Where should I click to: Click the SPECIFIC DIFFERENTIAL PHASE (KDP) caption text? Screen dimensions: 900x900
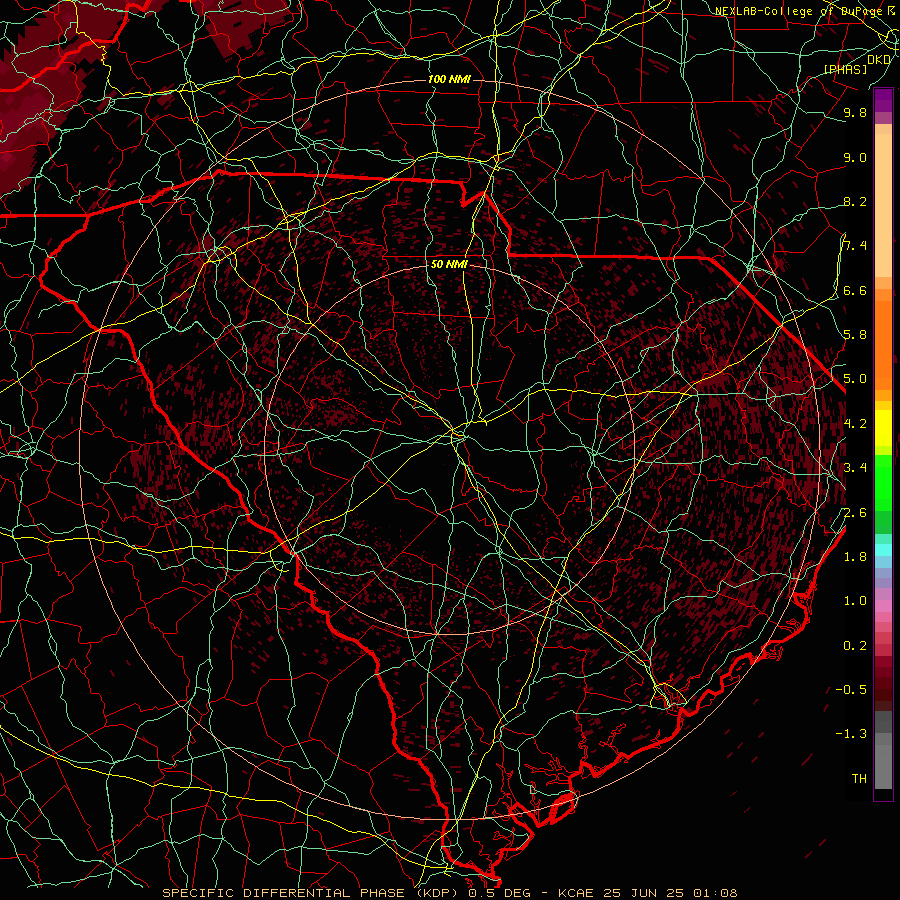point(310,893)
